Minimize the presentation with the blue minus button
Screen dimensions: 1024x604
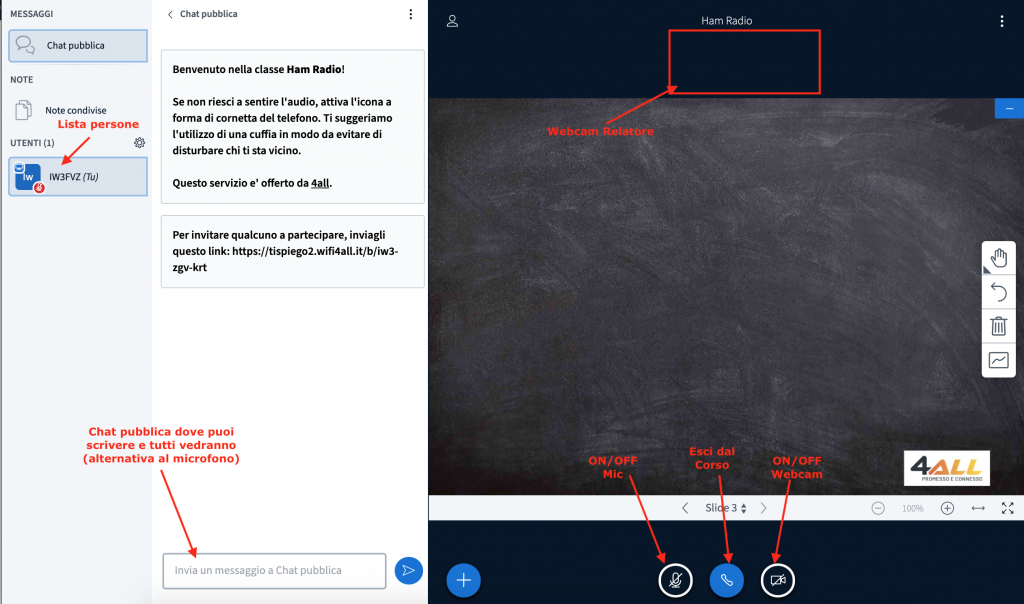click(x=1010, y=108)
